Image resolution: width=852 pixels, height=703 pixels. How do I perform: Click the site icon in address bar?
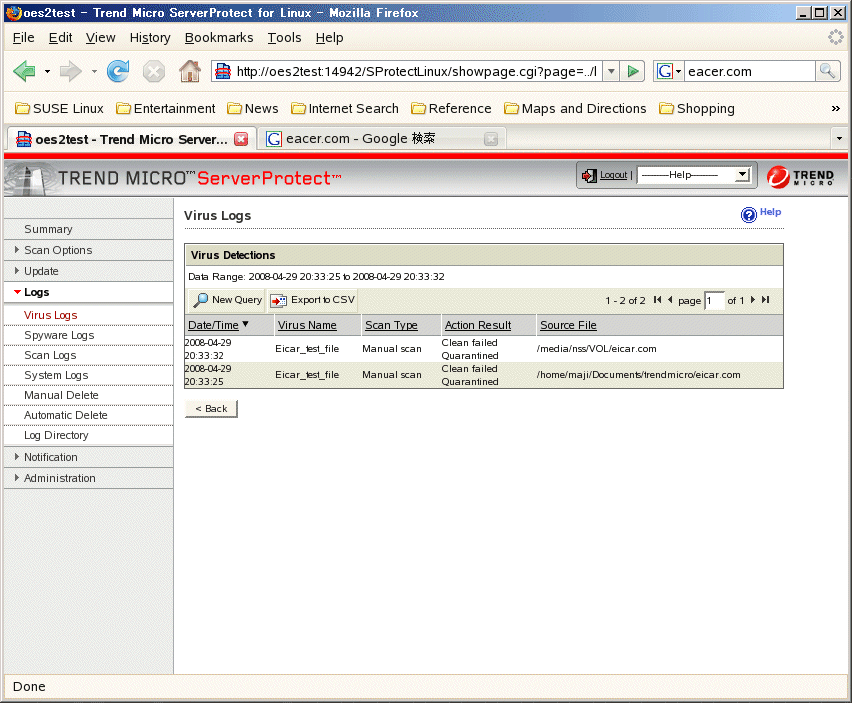point(223,71)
